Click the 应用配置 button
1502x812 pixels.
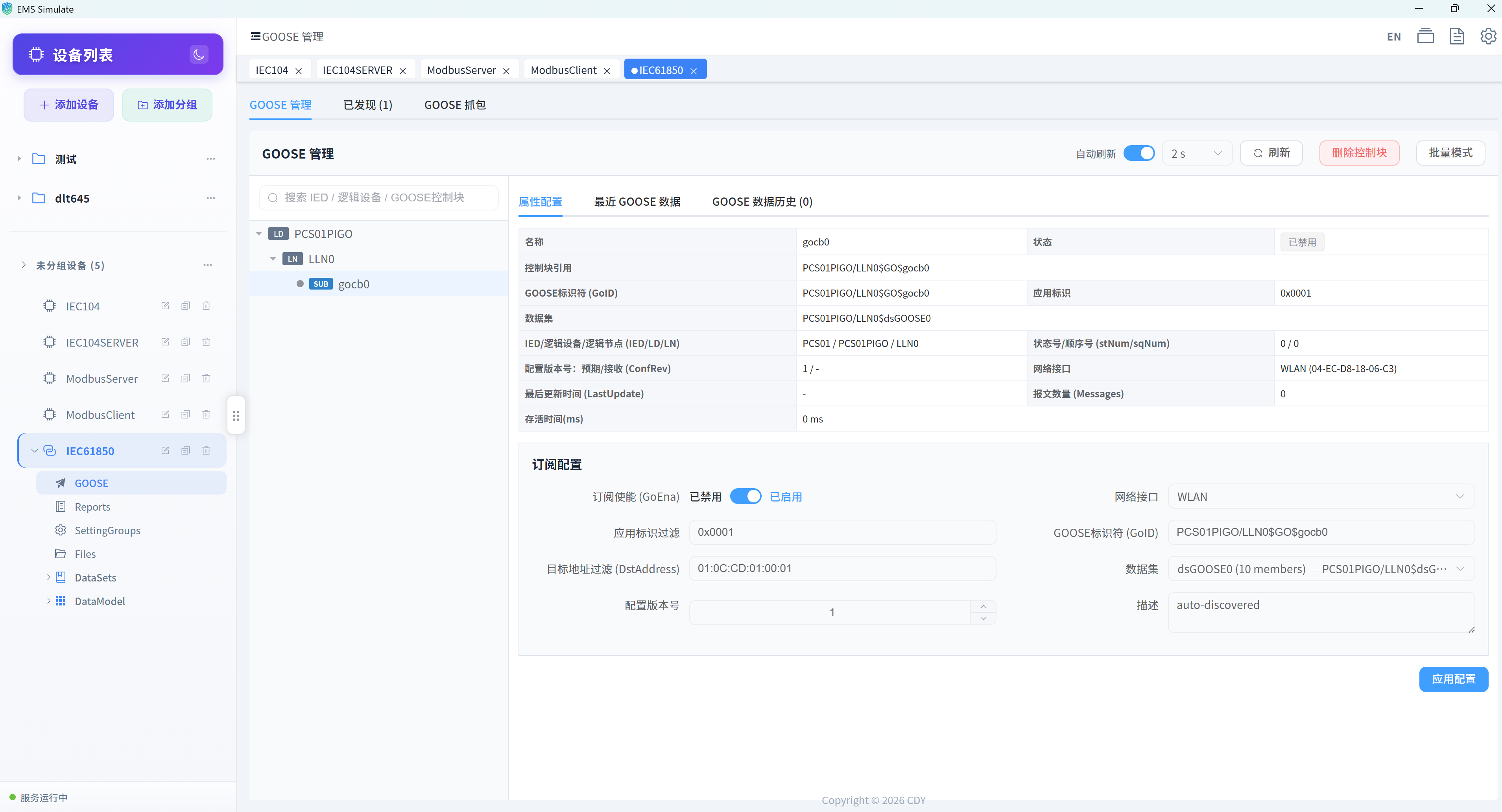click(1453, 679)
